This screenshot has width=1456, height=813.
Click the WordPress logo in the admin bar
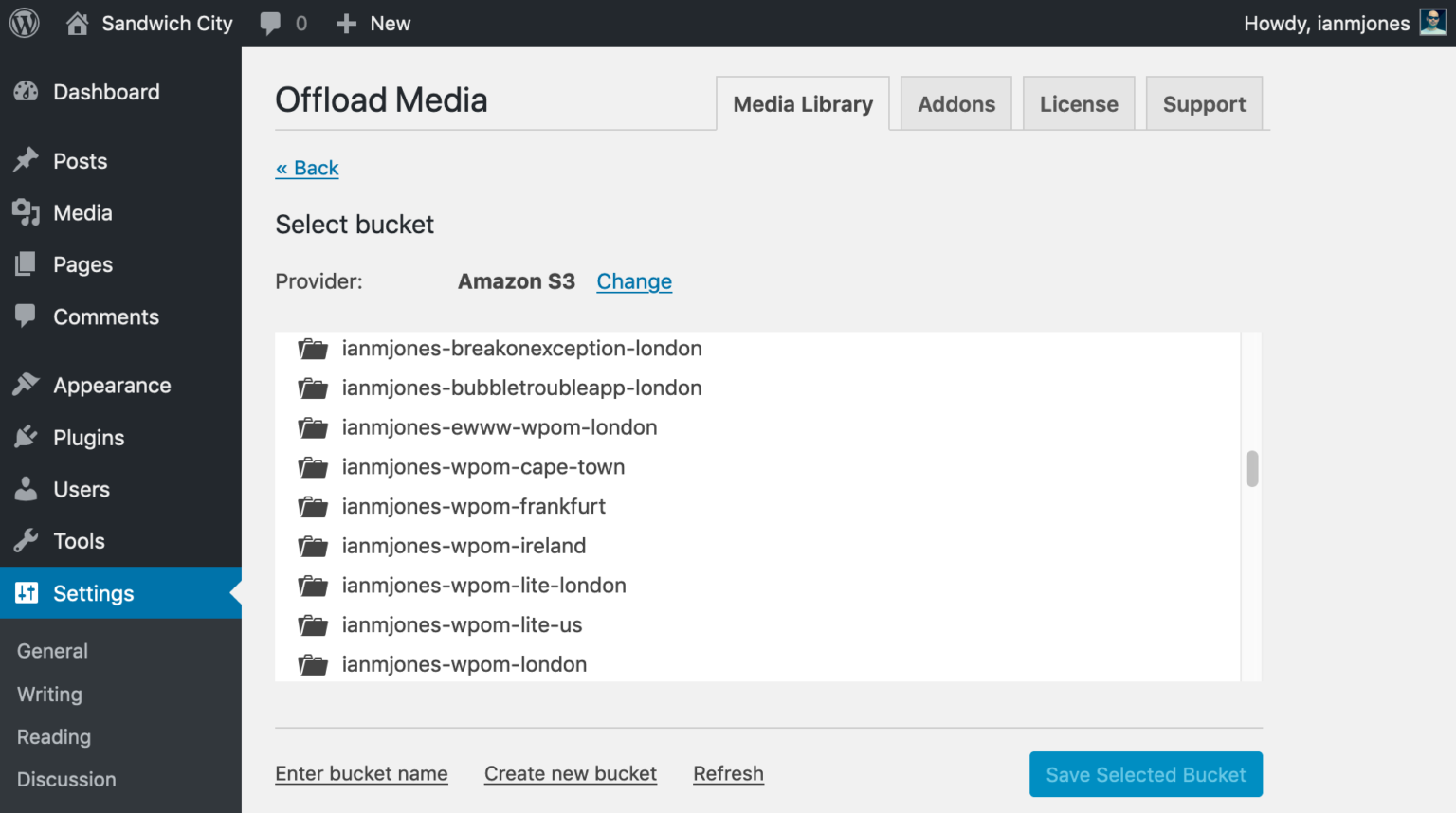pyautogui.click(x=23, y=23)
